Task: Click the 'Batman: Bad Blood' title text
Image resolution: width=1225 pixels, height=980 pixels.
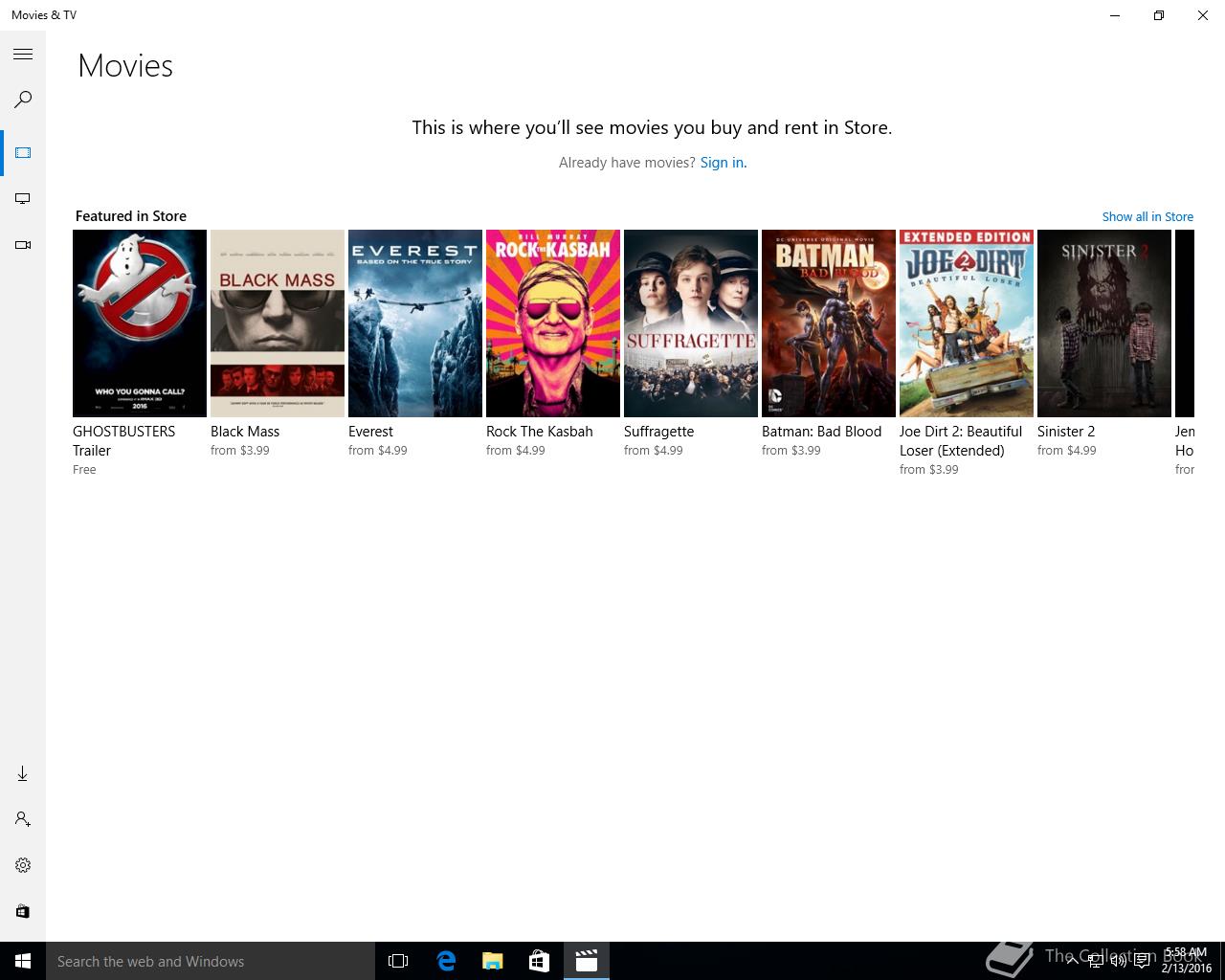Action: (x=822, y=432)
